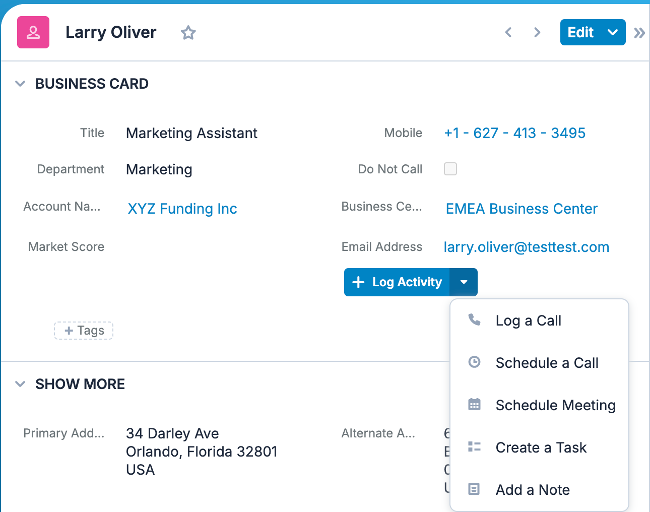Mark Larry Oliver as favorite star
Viewport: 650px width, 512px height.
click(188, 33)
